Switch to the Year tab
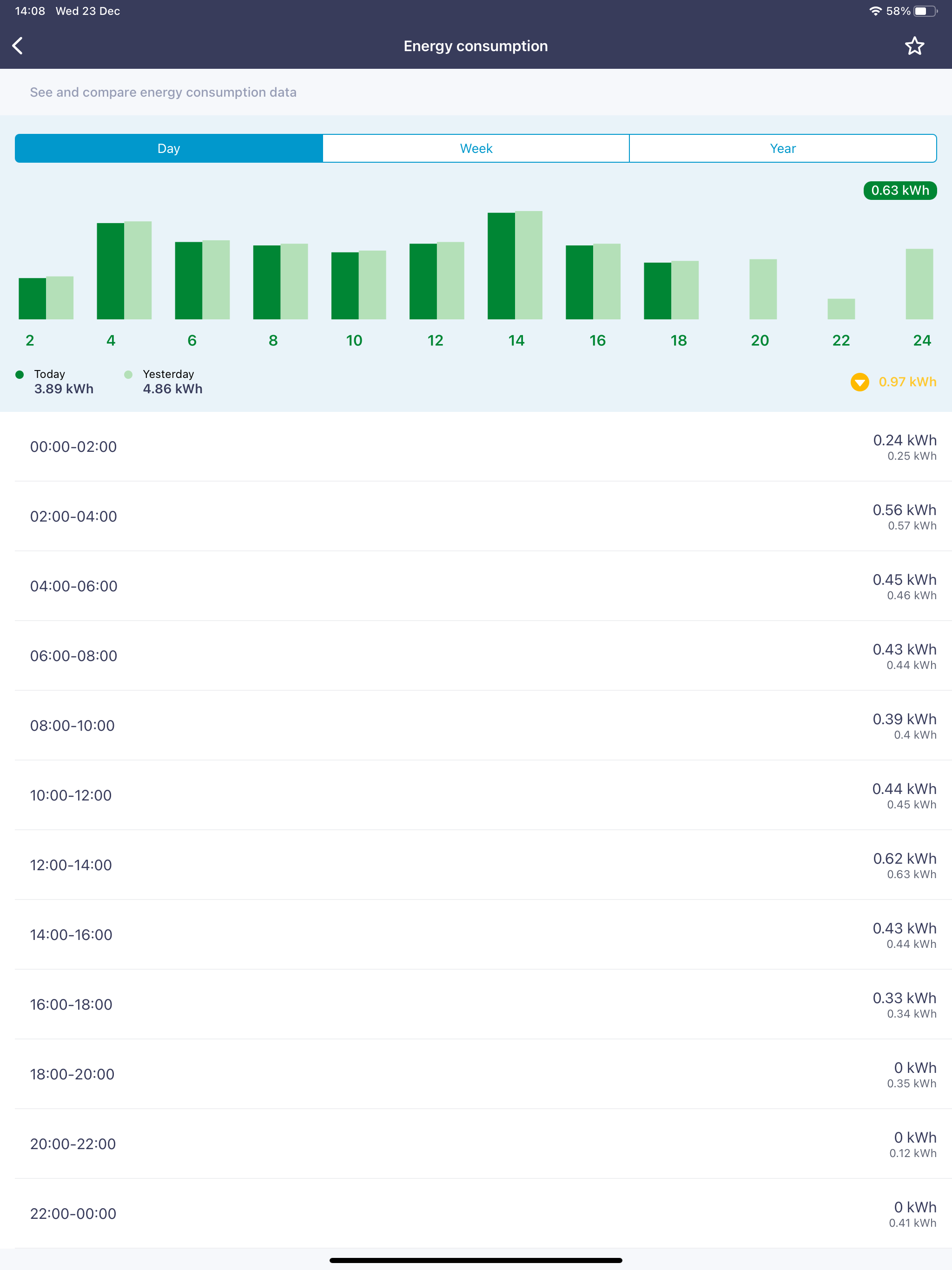Image resolution: width=952 pixels, height=1270 pixels. pyautogui.click(x=783, y=149)
